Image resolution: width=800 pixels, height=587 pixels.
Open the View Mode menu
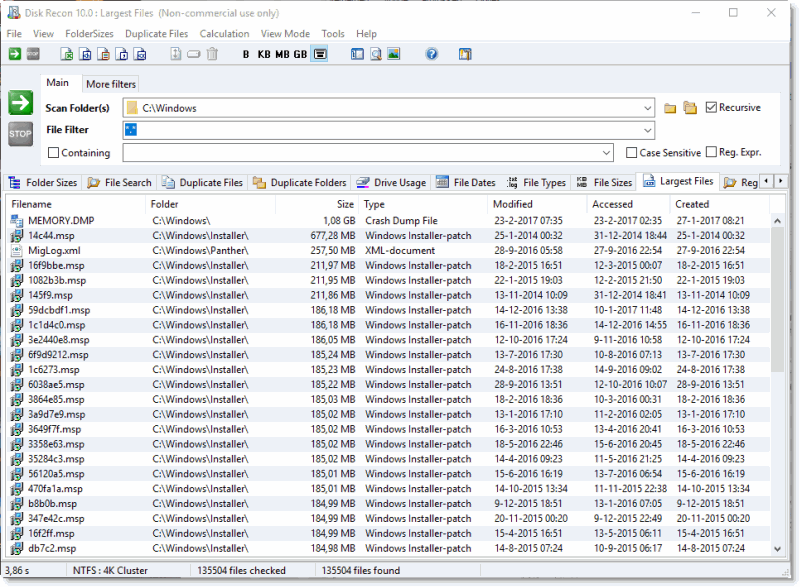click(285, 34)
